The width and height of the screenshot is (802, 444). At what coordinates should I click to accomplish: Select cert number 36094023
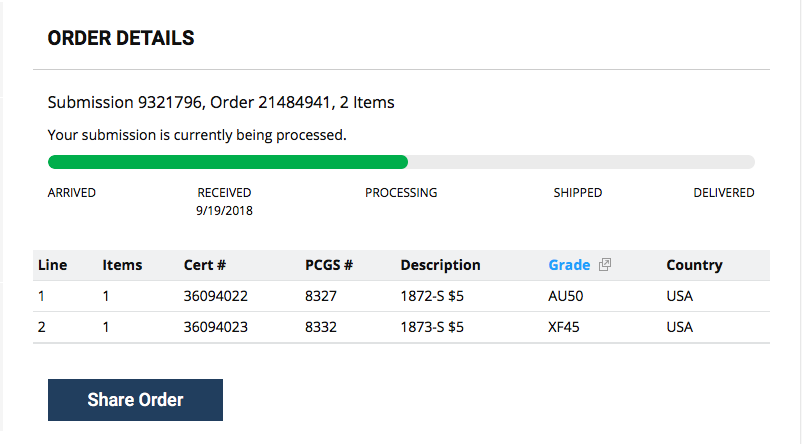pyautogui.click(x=216, y=327)
